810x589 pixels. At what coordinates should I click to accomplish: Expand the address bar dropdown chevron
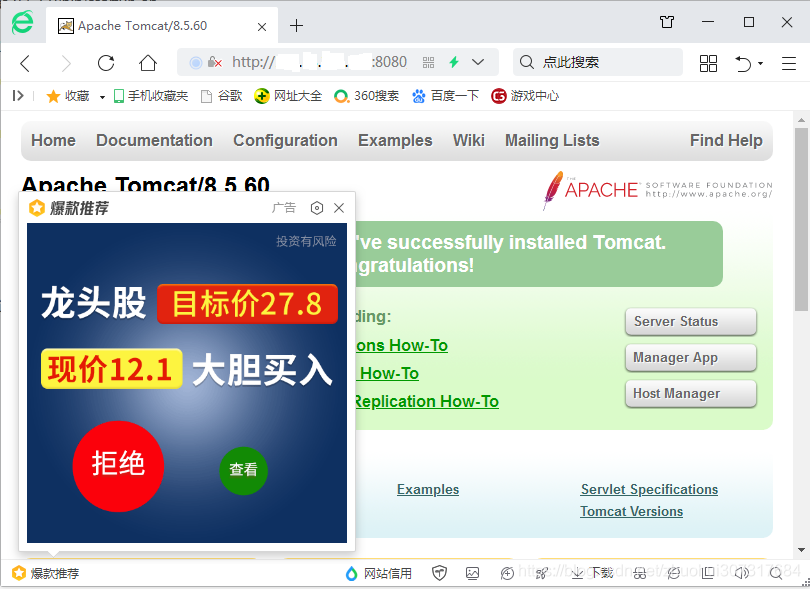coord(478,63)
